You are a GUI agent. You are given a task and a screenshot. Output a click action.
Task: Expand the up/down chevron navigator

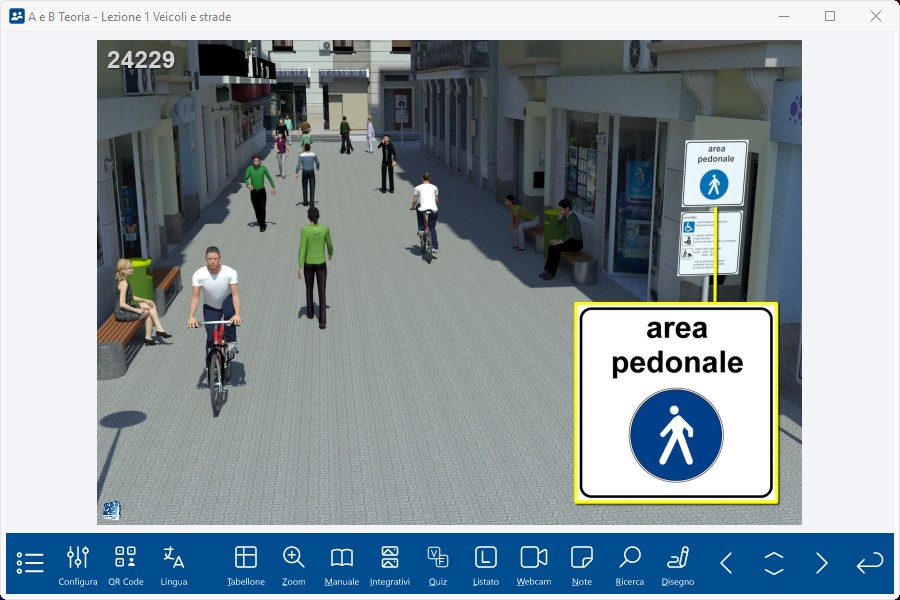pyautogui.click(x=774, y=563)
